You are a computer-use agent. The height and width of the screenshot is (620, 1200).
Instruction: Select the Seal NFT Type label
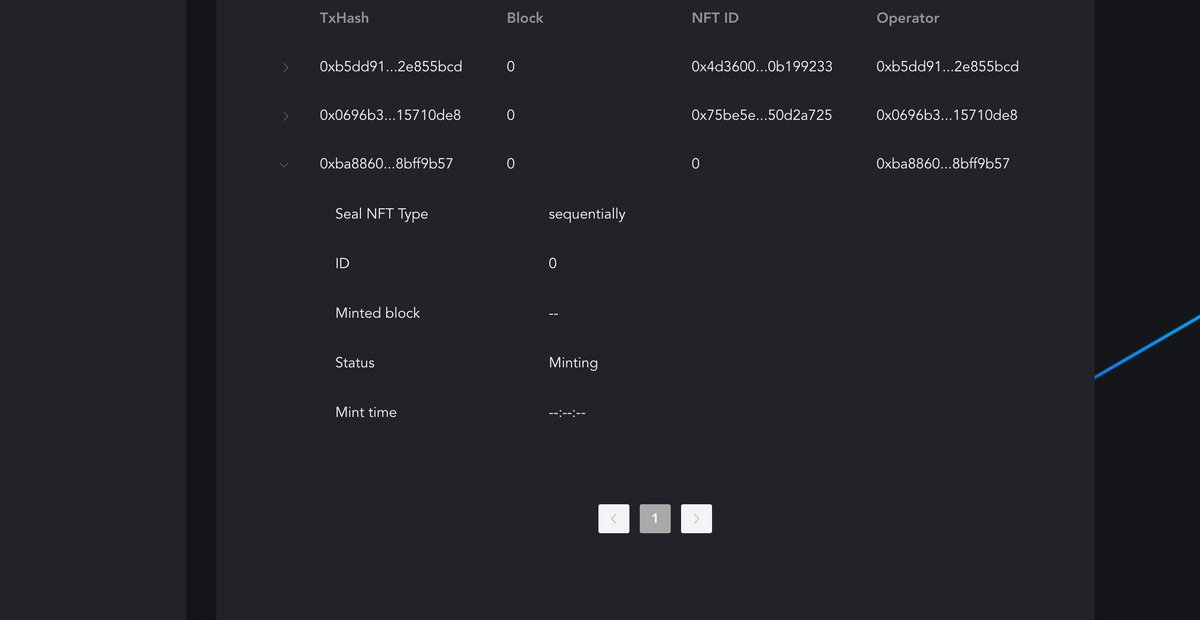[x=381, y=214]
